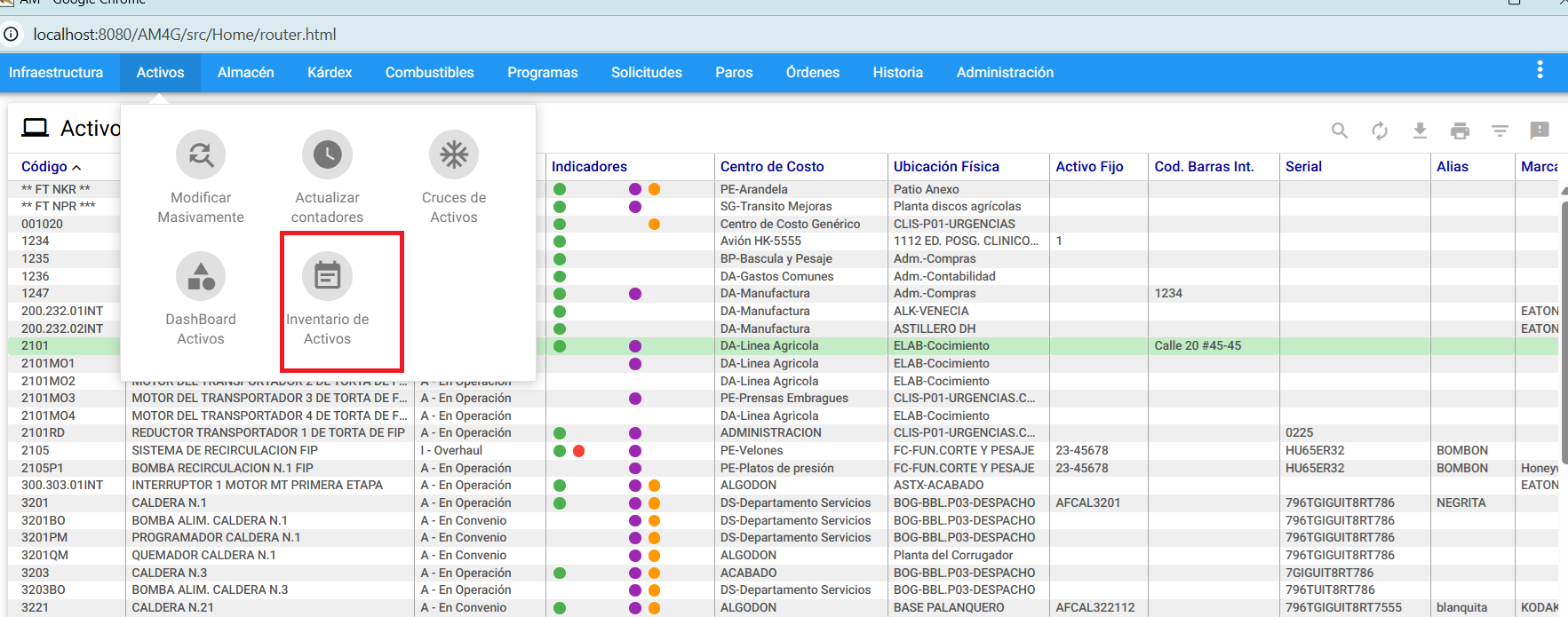The image size is (1568, 617).
Task: Open Actualizar contadores clock icon
Action: (327, 154)
